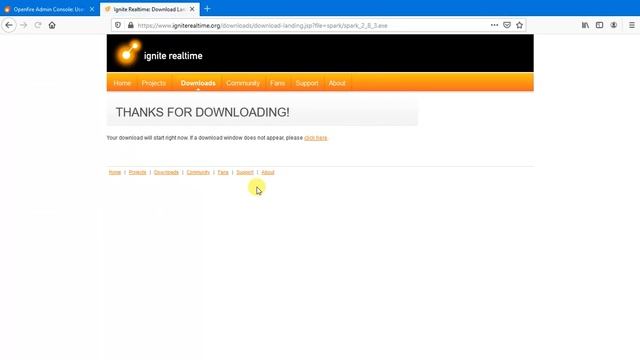The height and width of the screenshot is (360, 640).
Task: Click the Ignite Realtime flame logo
Action: [127, 53]
